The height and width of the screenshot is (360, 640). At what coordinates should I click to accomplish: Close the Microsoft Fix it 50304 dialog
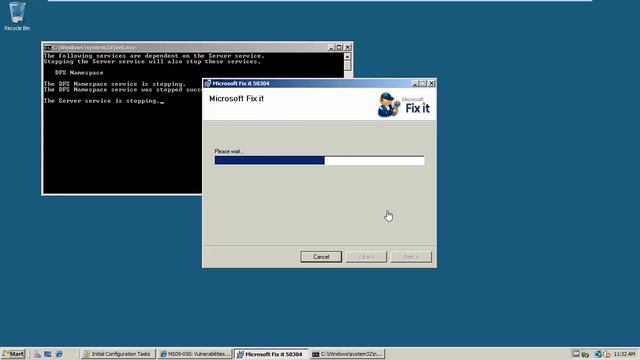click(431, 83)
